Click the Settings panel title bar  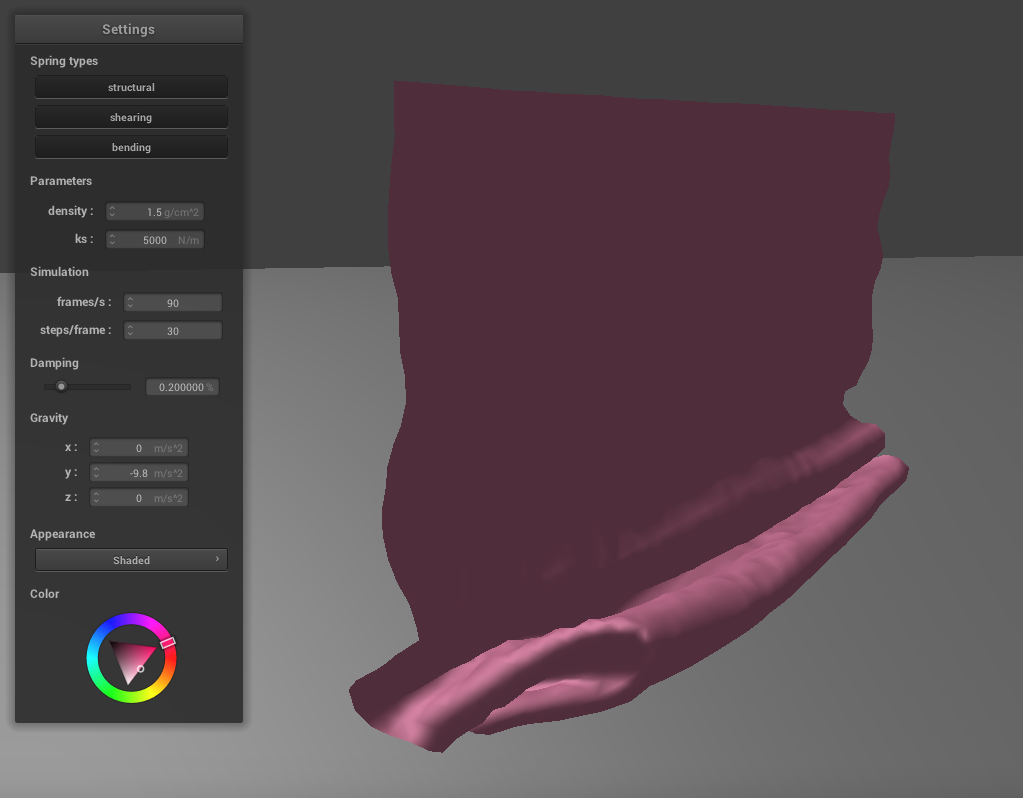coord(128,29)
